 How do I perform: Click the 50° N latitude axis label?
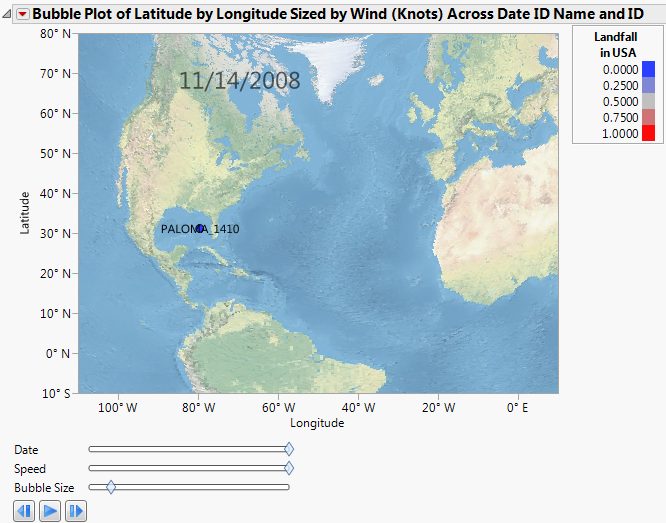point(56,154)
